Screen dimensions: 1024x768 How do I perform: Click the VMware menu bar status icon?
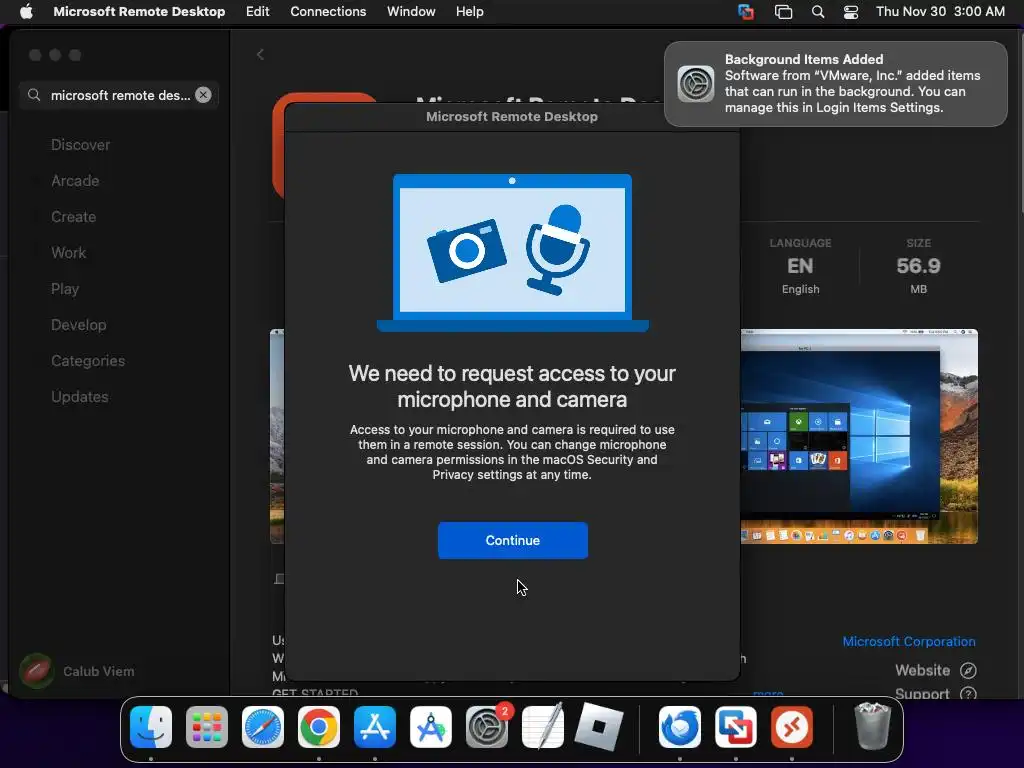point(745,12)
